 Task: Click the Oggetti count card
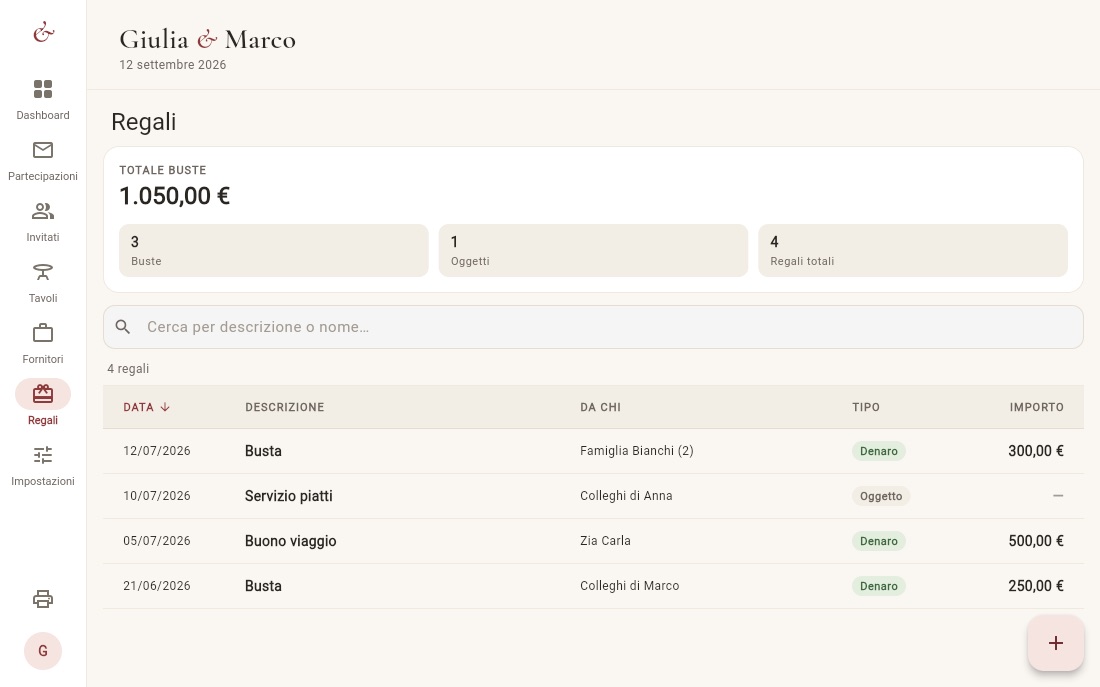(593, 251)
